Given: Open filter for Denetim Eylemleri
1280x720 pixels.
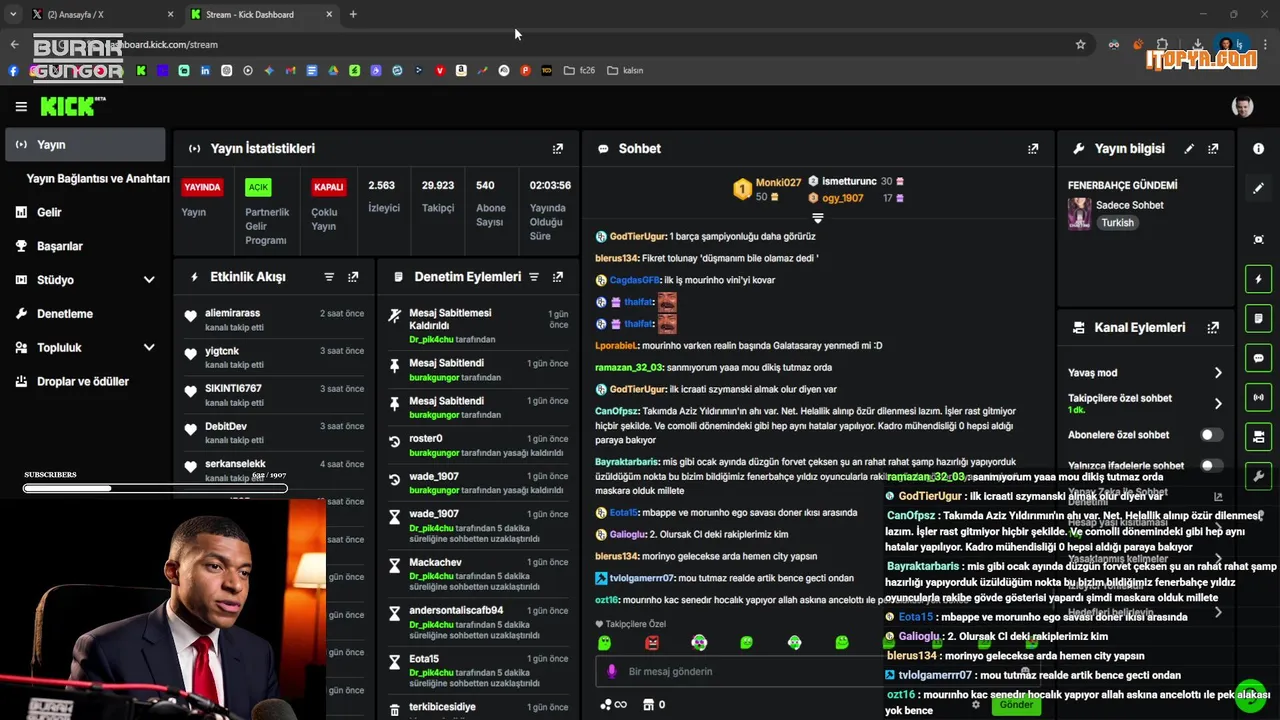Looking at the screenshot, I should [x=534, y=277].
